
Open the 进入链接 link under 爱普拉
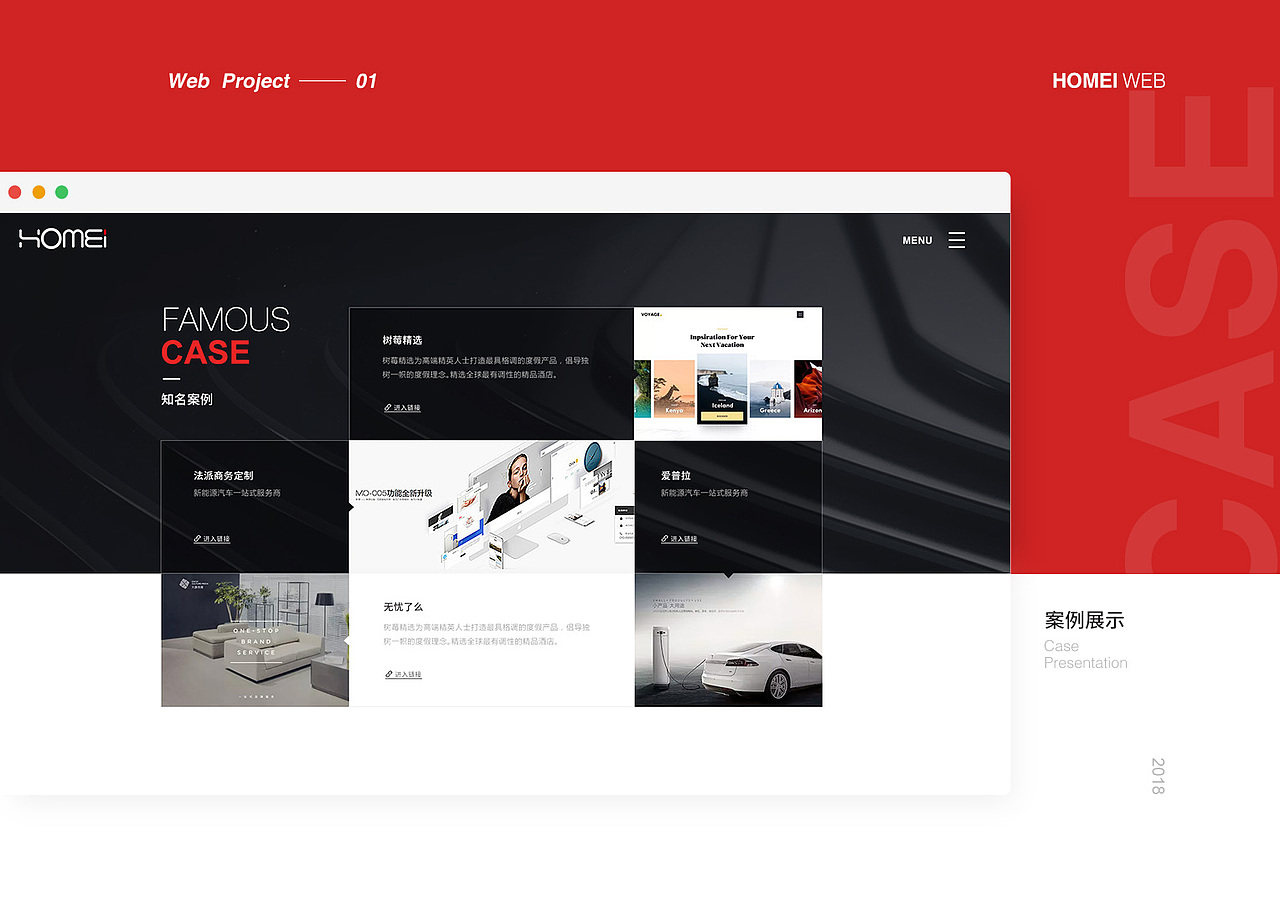pos(679,539)
